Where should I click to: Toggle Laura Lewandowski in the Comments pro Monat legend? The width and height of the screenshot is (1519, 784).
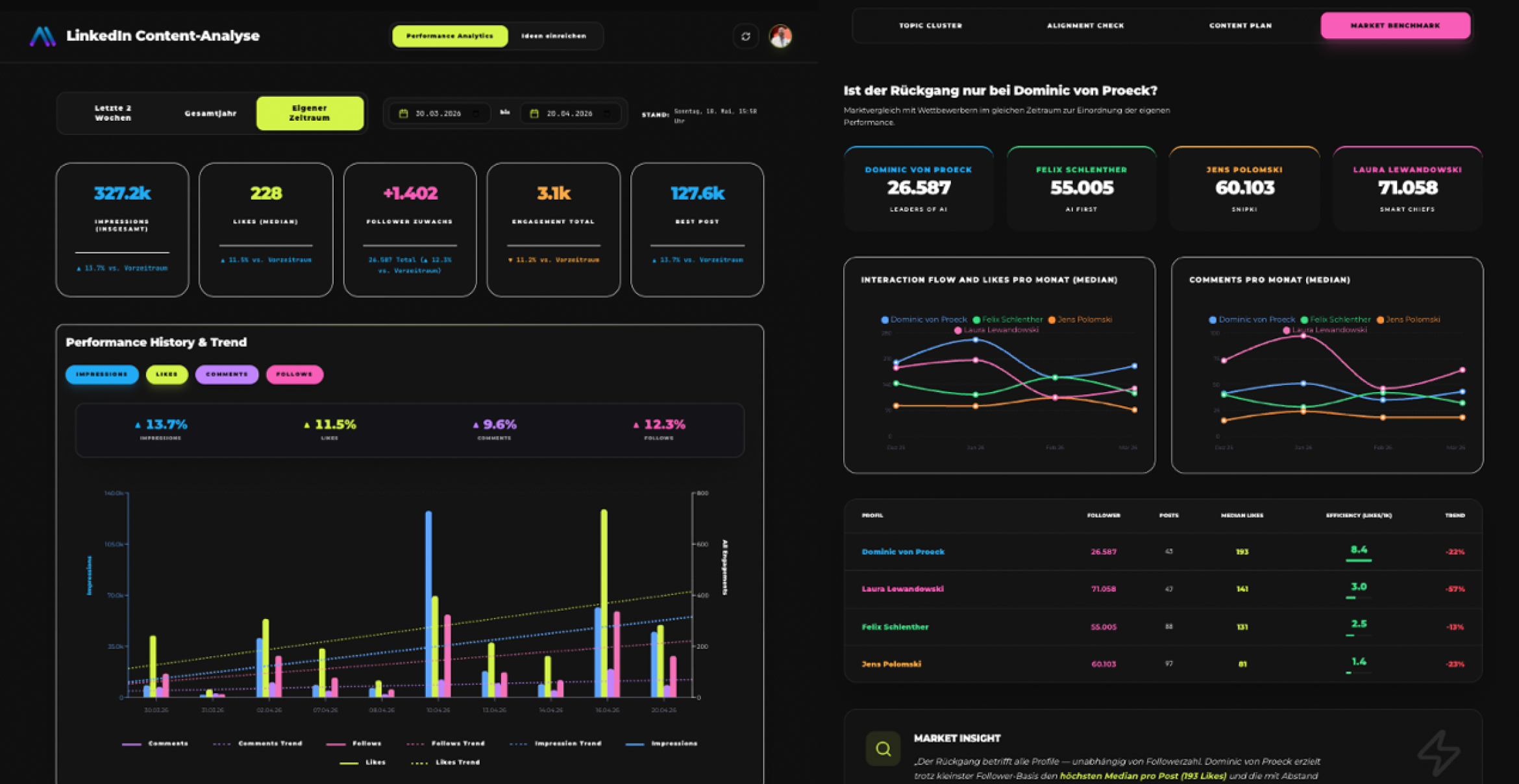coord(1324,330)
